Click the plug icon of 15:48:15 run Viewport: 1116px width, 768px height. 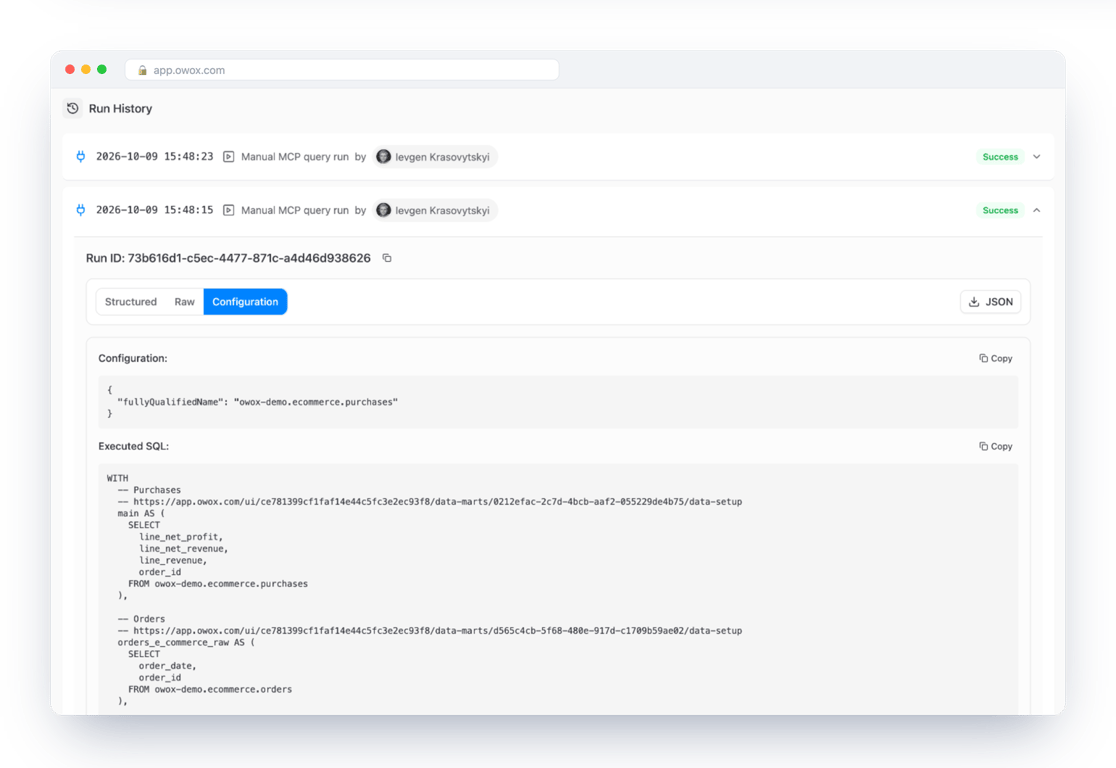tap(80, 210)
